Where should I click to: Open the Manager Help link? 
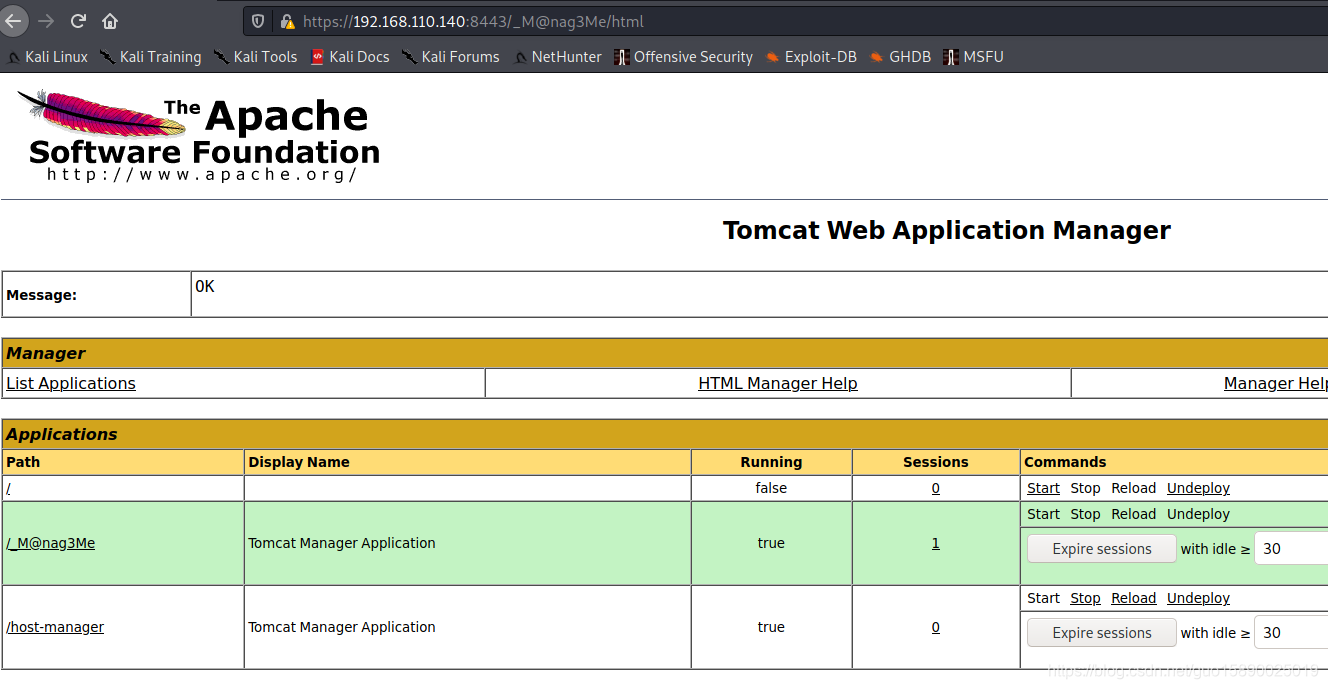coord(1276,383)
